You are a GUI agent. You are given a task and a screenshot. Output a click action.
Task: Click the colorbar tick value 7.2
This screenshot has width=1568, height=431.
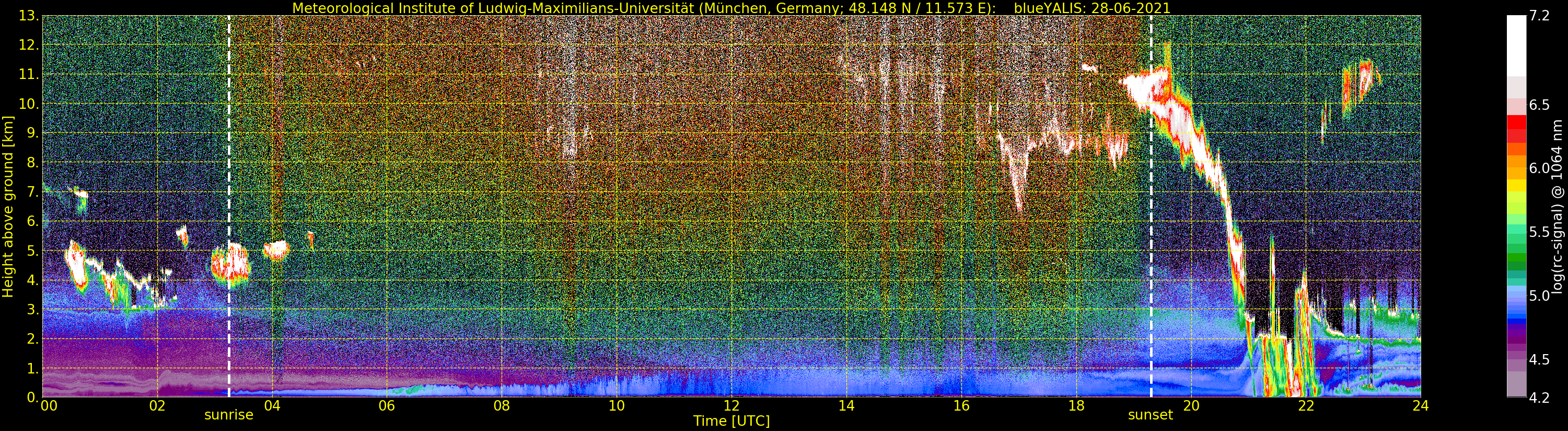point(1539,16)
